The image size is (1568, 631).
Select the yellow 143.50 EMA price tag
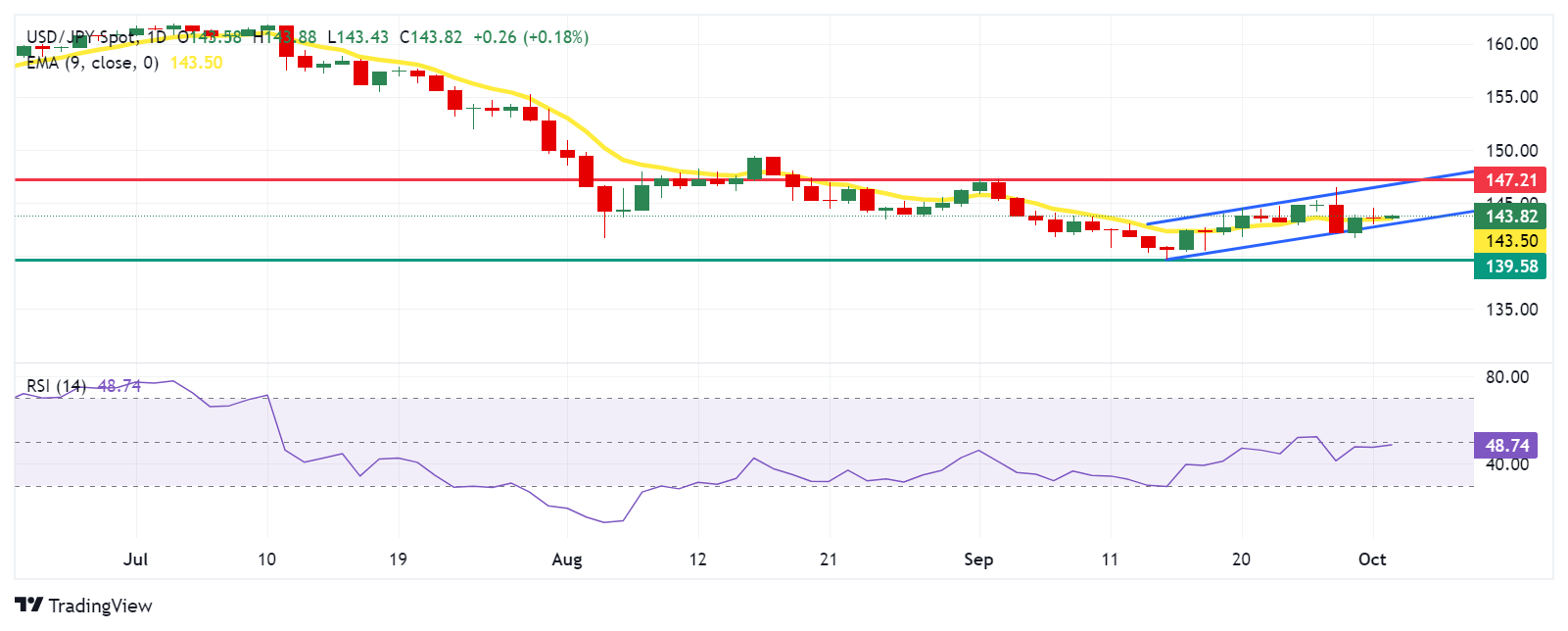coord(1510,241)
